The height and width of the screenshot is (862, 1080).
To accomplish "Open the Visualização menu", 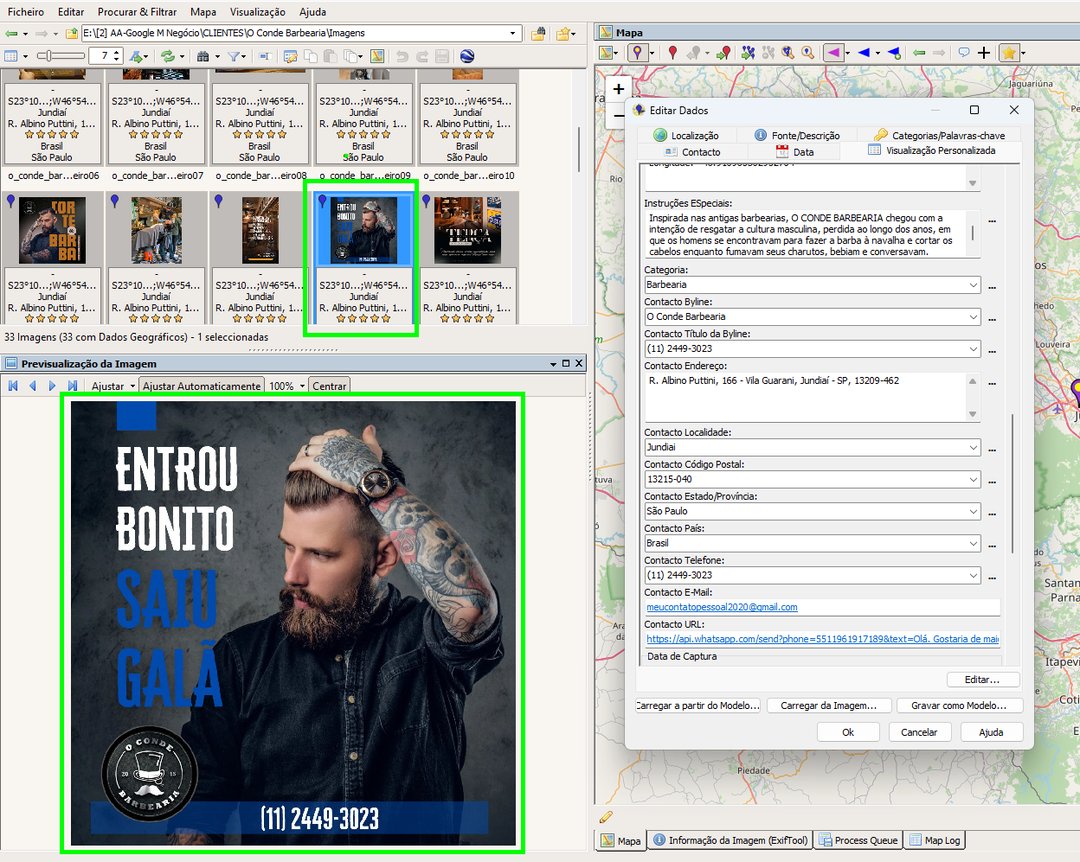I will 257,12.
